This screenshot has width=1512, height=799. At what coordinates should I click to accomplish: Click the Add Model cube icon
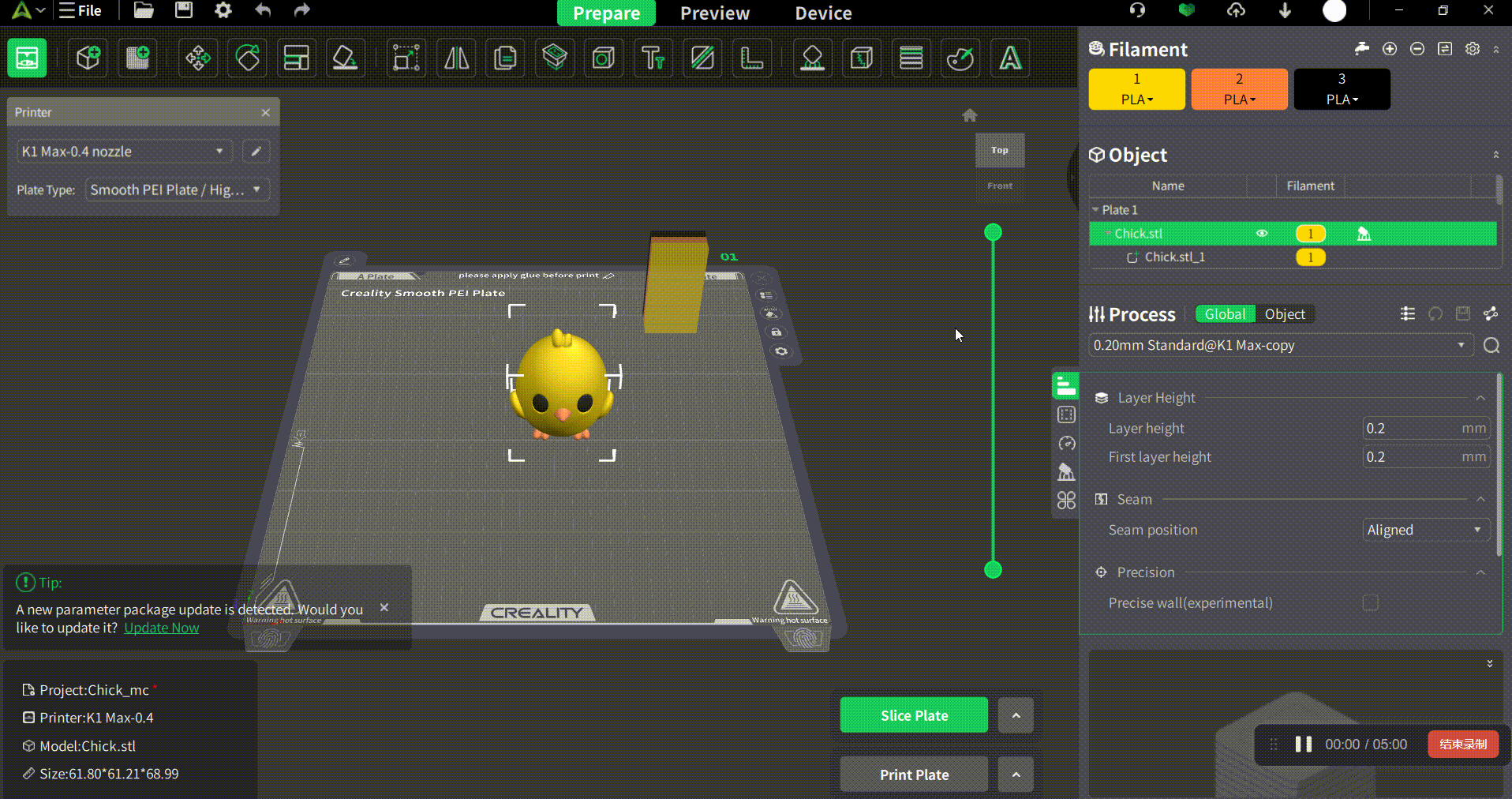coord(88,58)
